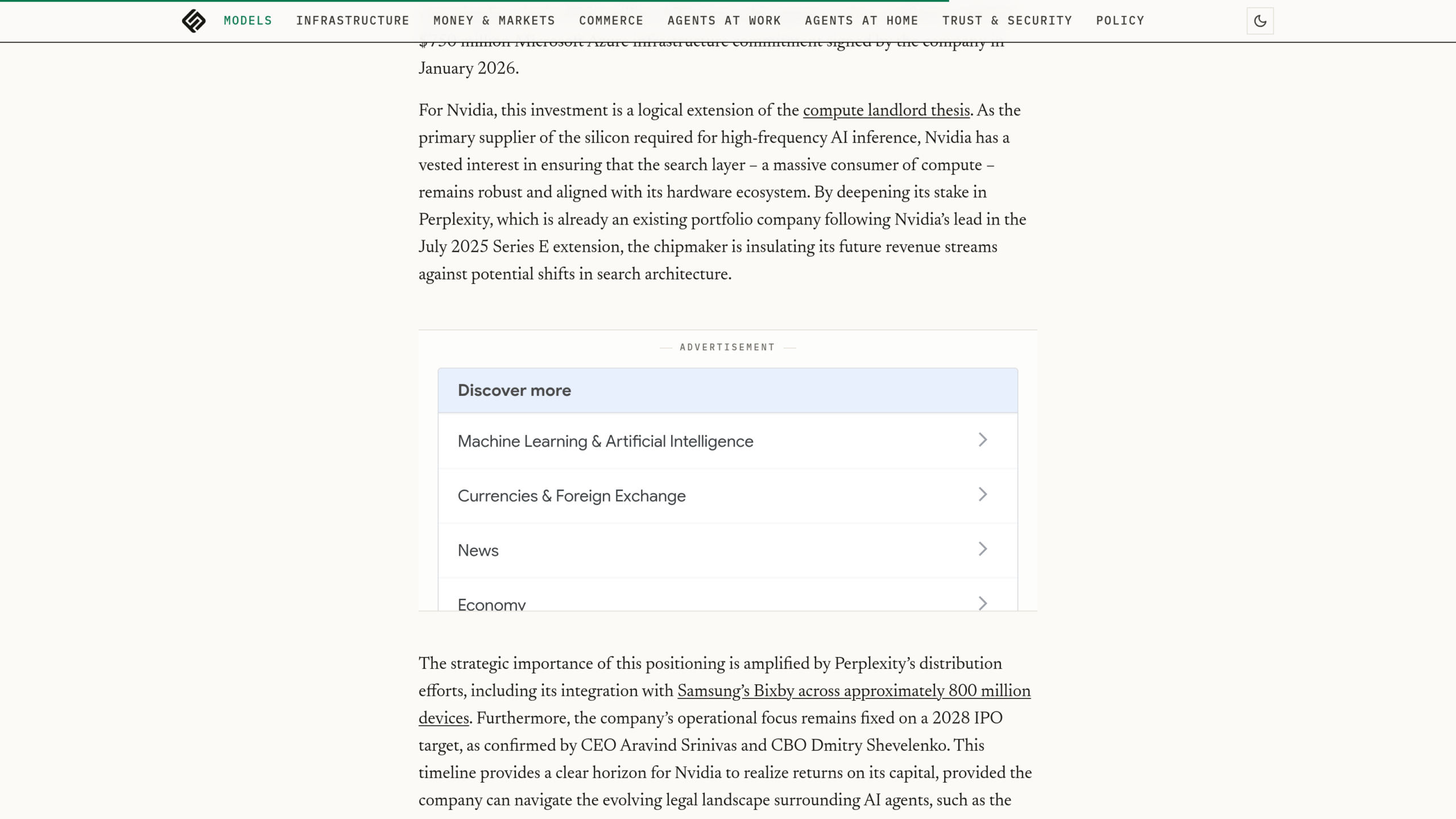Go to the Infrastructure section
Image resolution: width=1456 pixels, height=819 pixels.
tap(353, 21)
